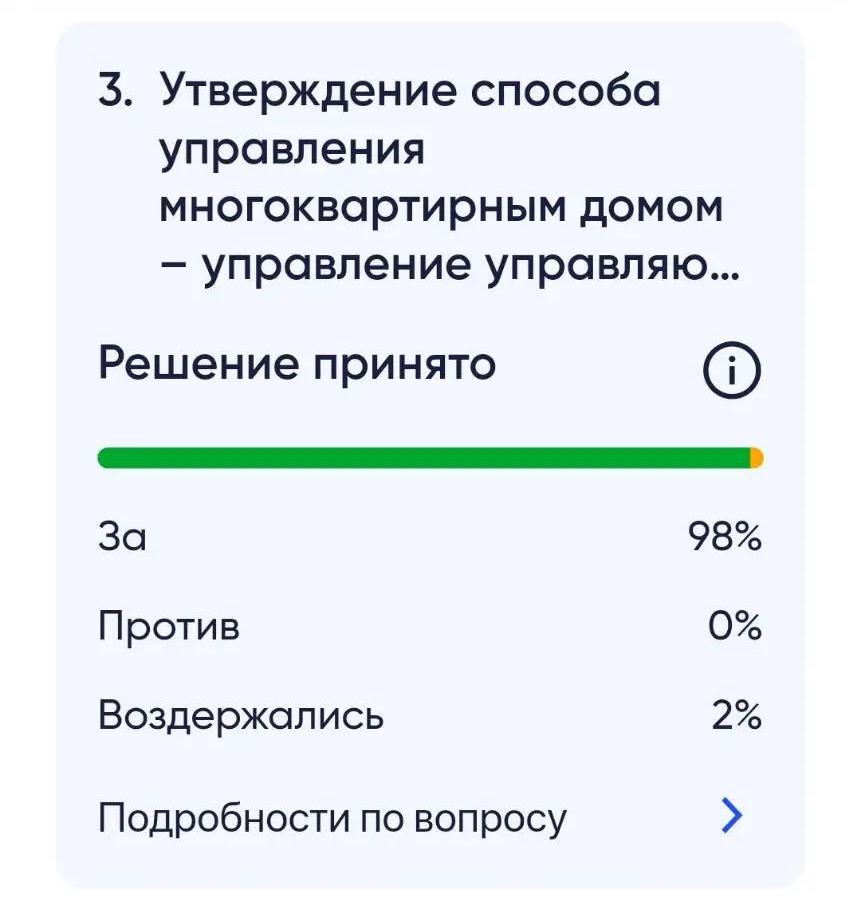
Task: Click question number 3 marker
Action: click(115, 89)
